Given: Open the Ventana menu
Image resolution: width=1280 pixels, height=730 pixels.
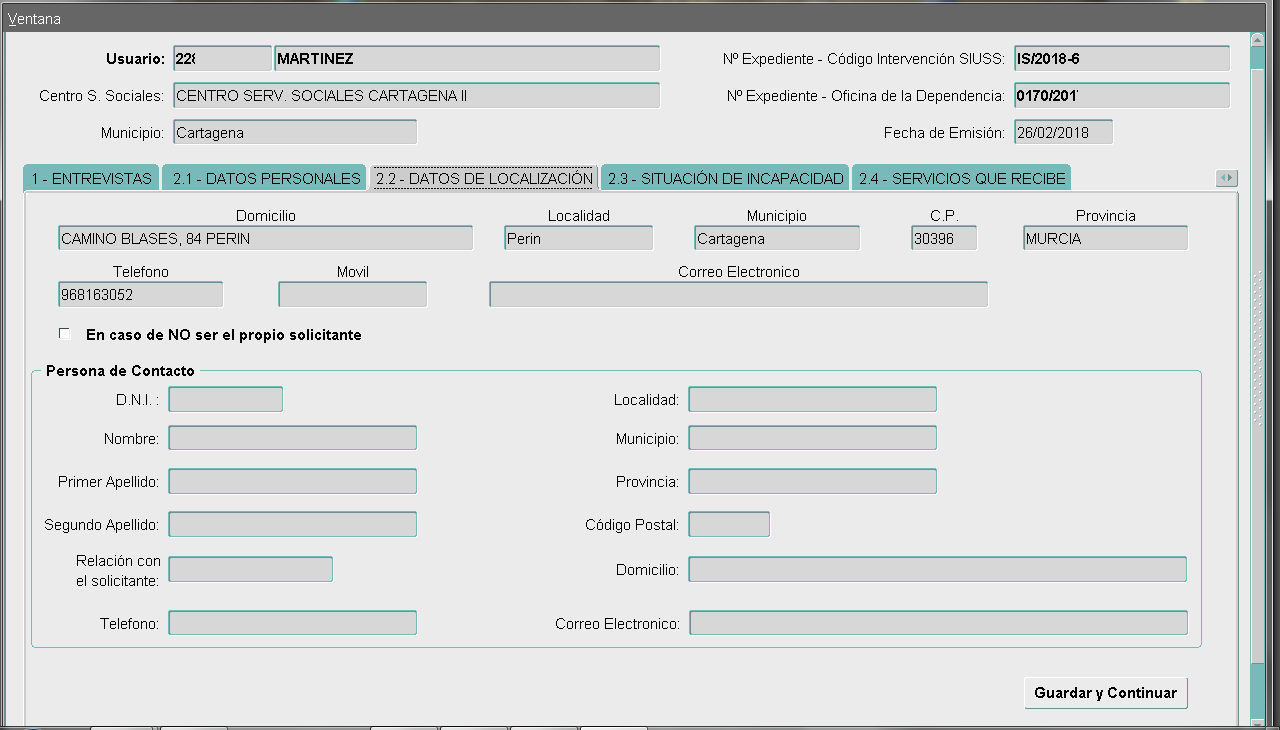Looking at the screenshot, I should (x=34, y=19).
